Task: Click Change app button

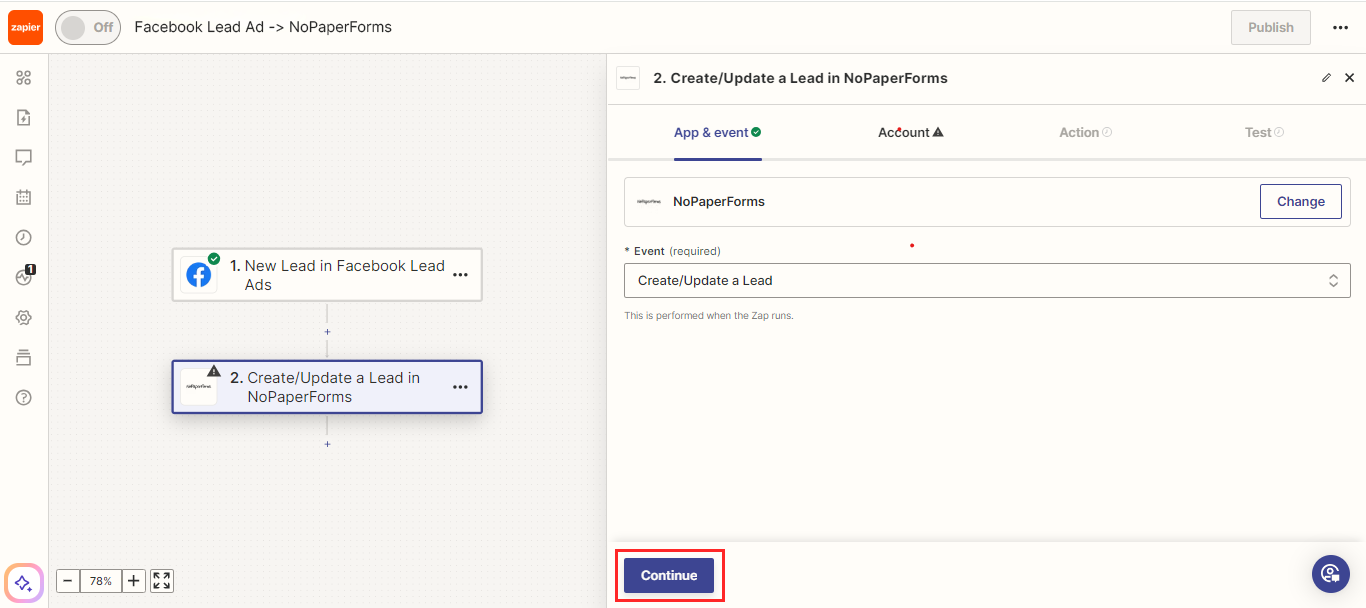Action: pyautogui.click(x=1300, y=201)
